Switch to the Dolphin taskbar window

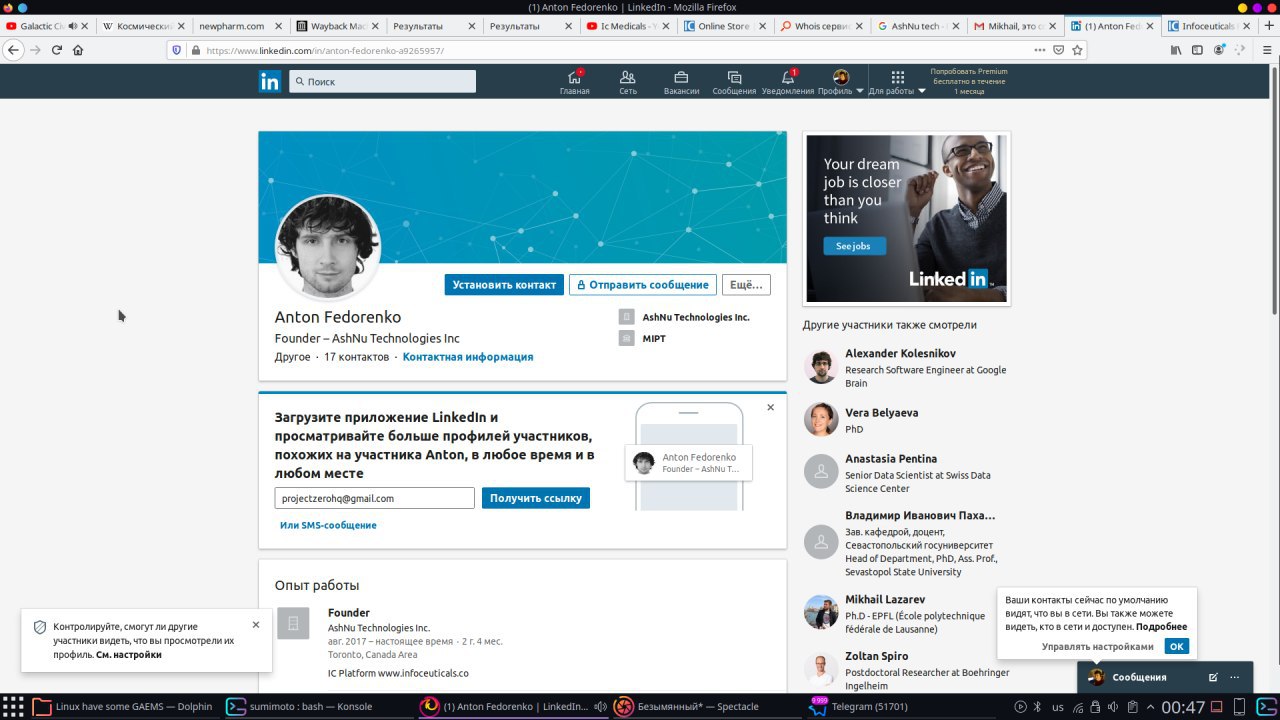[124, 707]
